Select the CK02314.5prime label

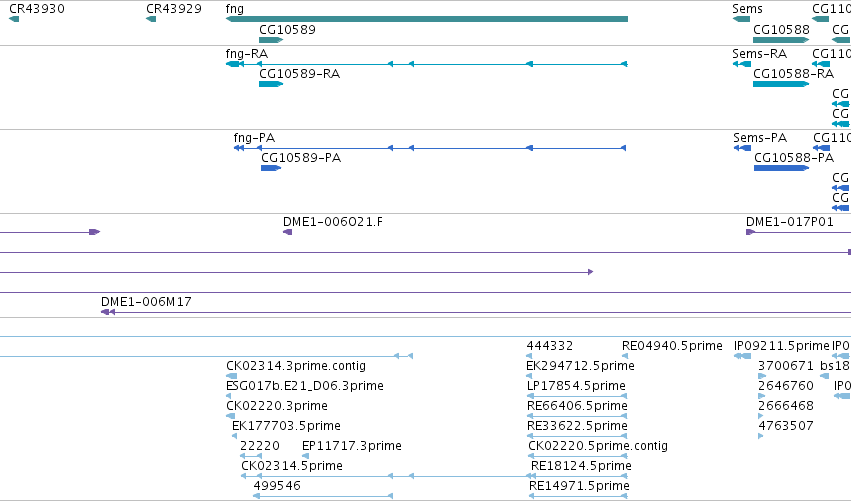(x=292, y=466)
